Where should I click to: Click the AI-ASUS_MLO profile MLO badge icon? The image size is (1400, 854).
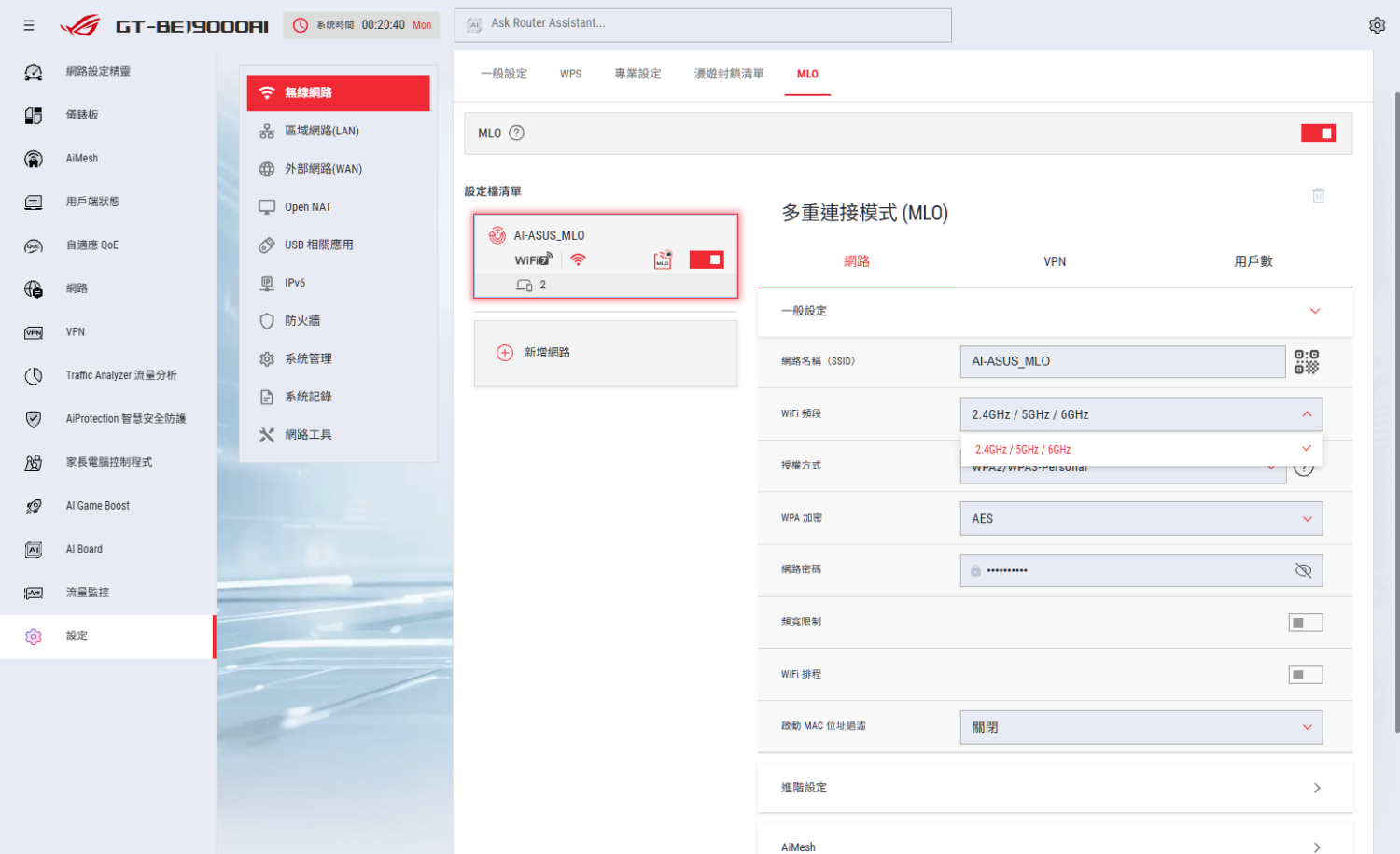663,259
